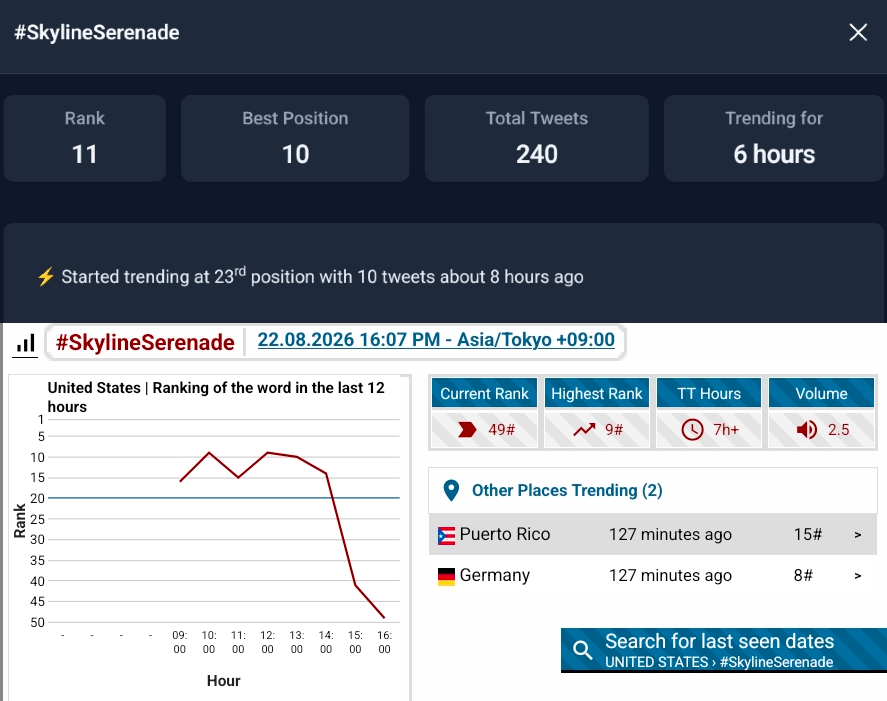Click the Started trending at 23rd position text
This screenshot has width=887, height=701.
pyautogui.click(x=322, y=277)
